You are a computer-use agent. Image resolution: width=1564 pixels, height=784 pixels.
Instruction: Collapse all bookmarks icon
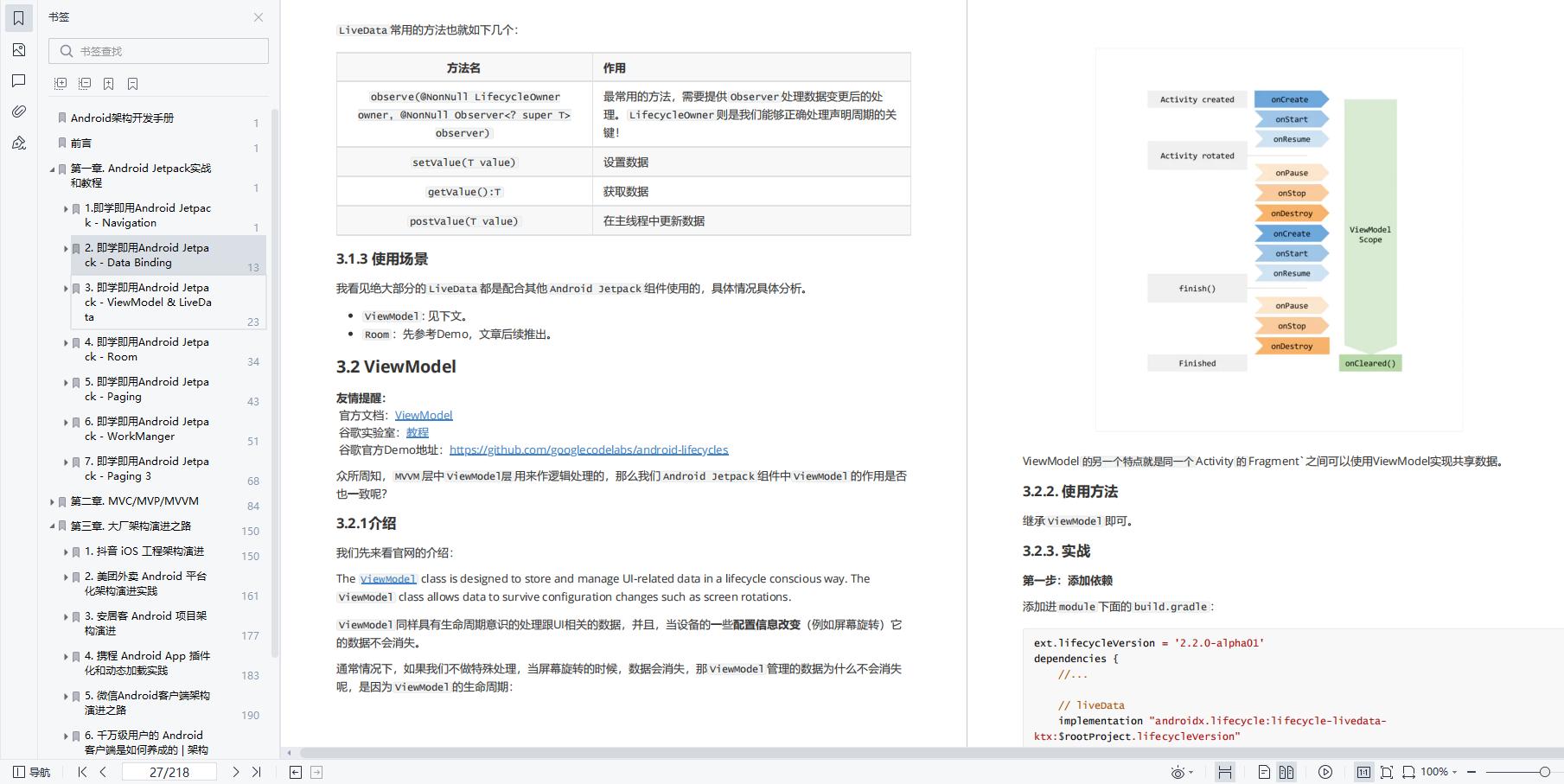[x=85, y=84]
